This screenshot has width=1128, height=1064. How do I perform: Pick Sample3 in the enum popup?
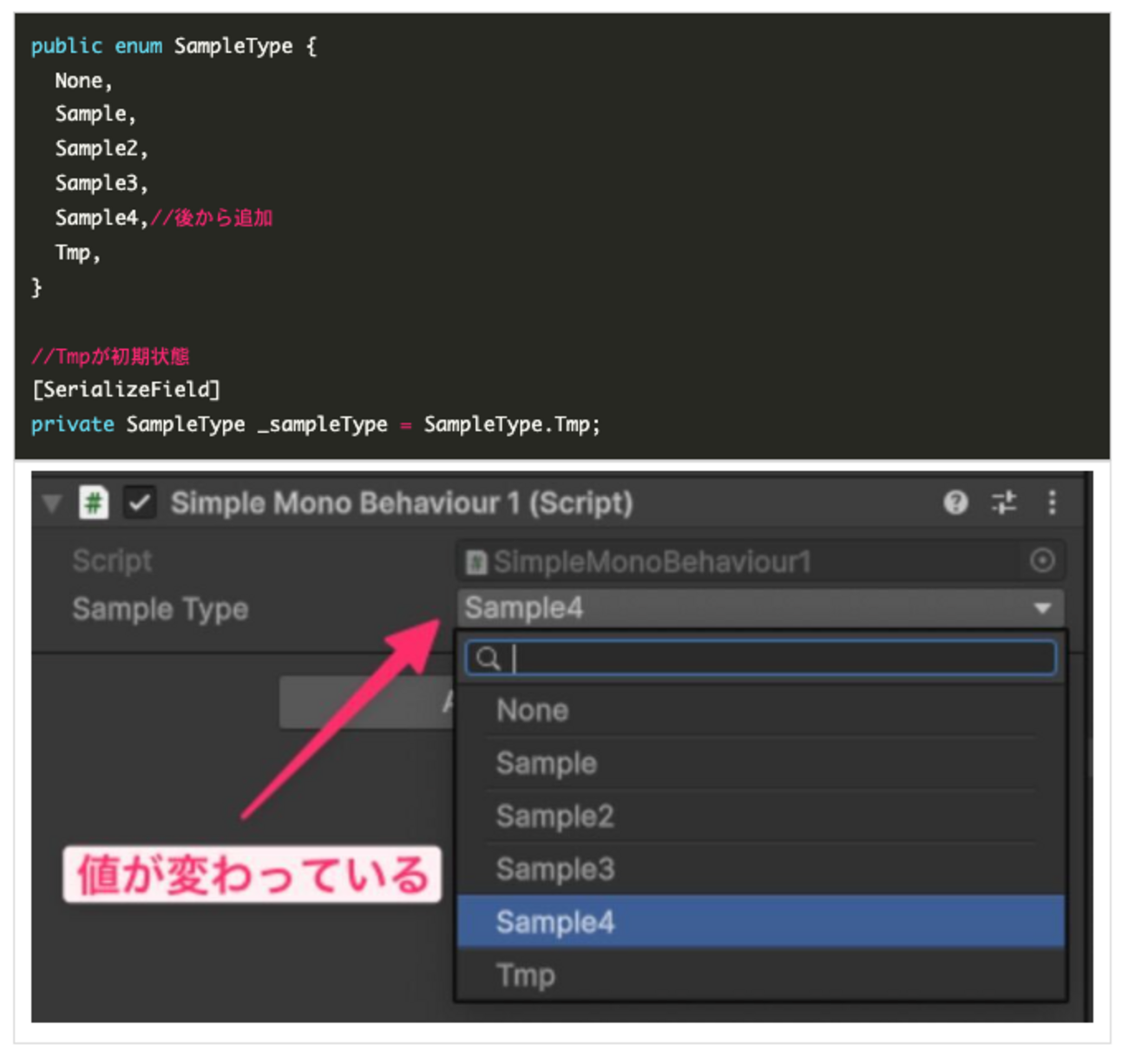pos(761,869)
